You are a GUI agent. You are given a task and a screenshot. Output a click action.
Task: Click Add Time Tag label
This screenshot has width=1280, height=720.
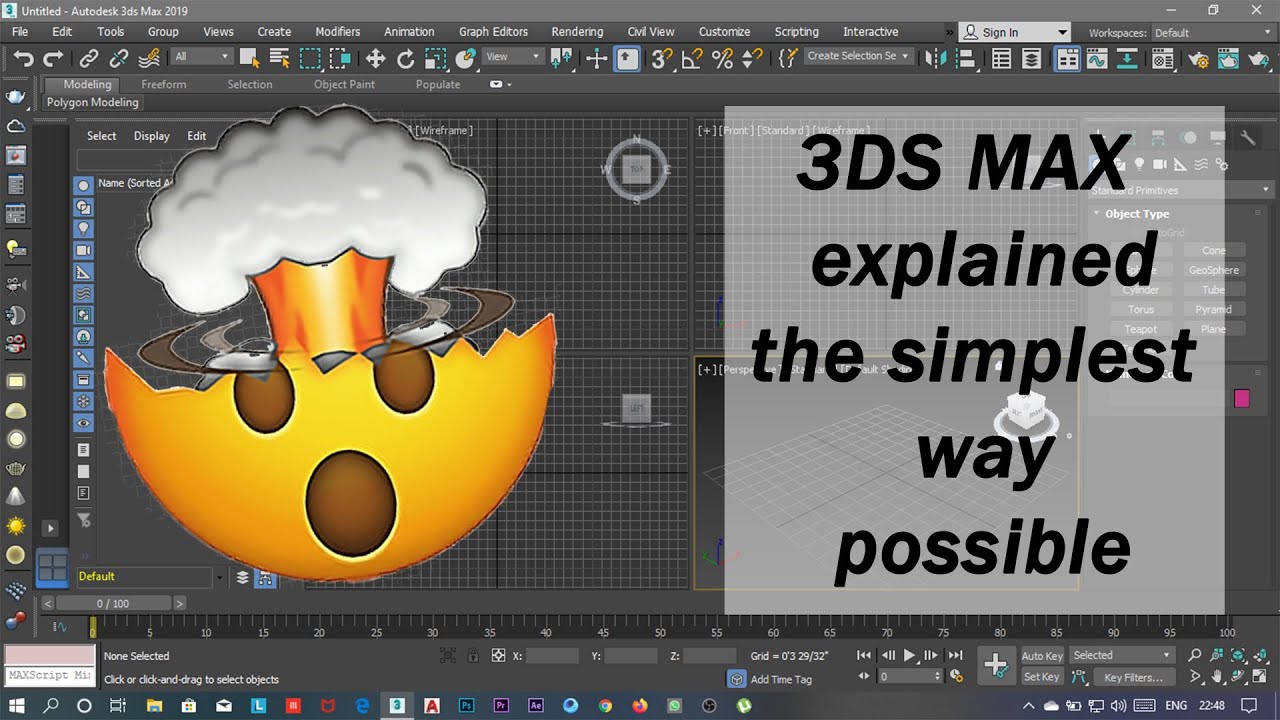[x=781, y=680]
